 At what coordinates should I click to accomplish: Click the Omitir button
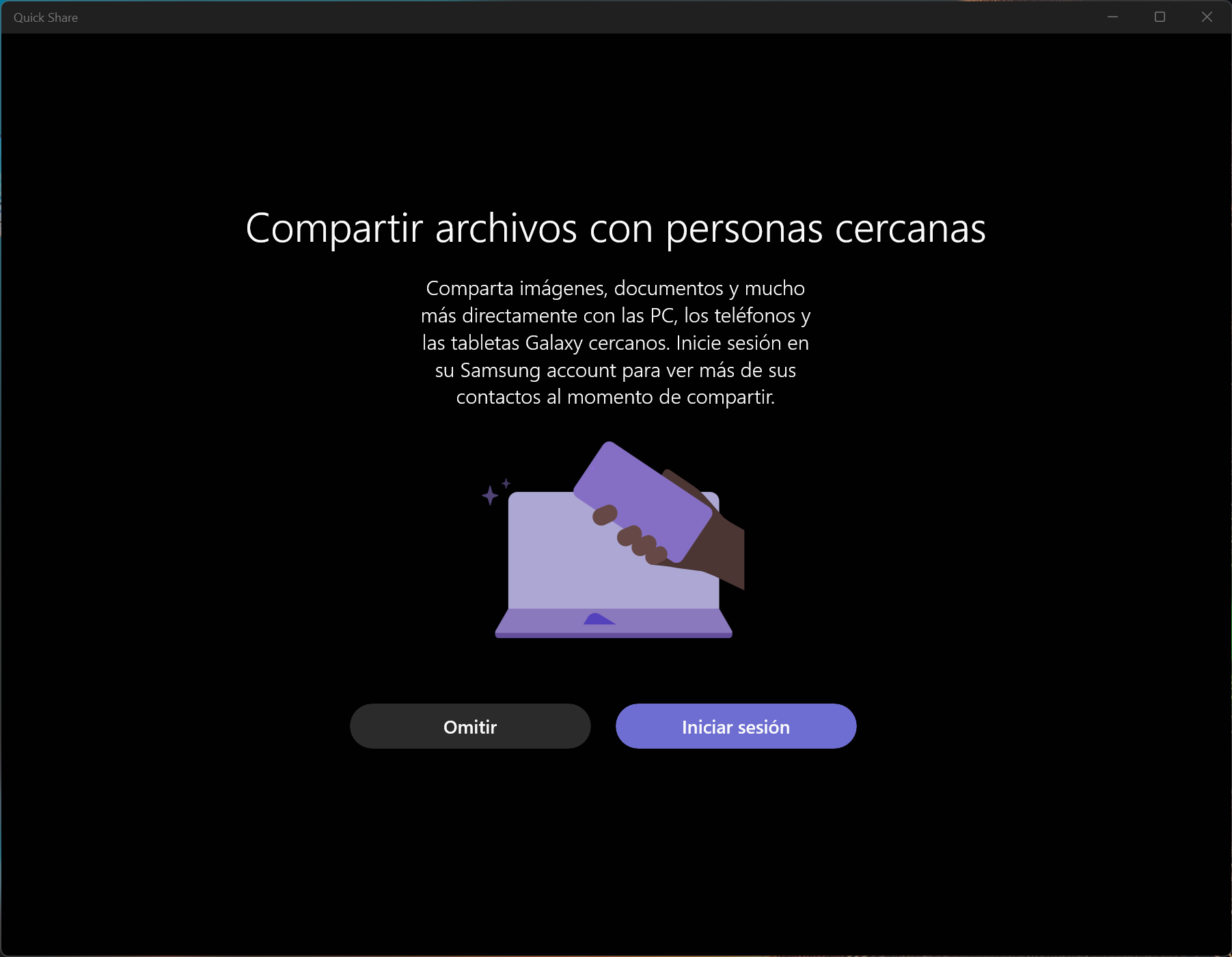pyautogui.click(x=470, y=726)
